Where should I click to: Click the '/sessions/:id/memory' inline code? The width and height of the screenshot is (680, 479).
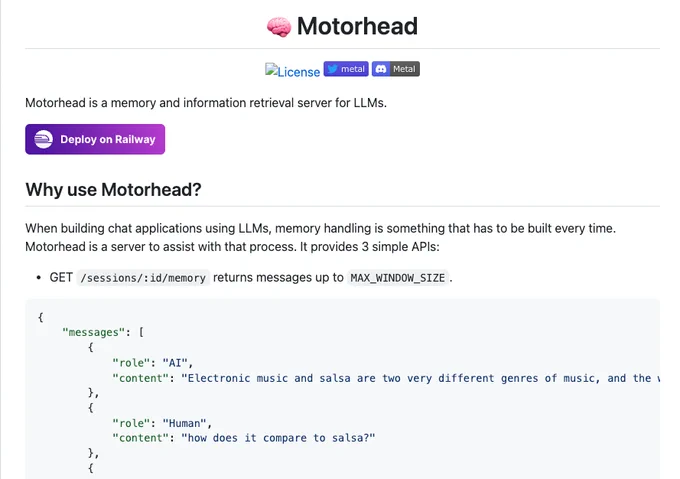click(143, 278)
